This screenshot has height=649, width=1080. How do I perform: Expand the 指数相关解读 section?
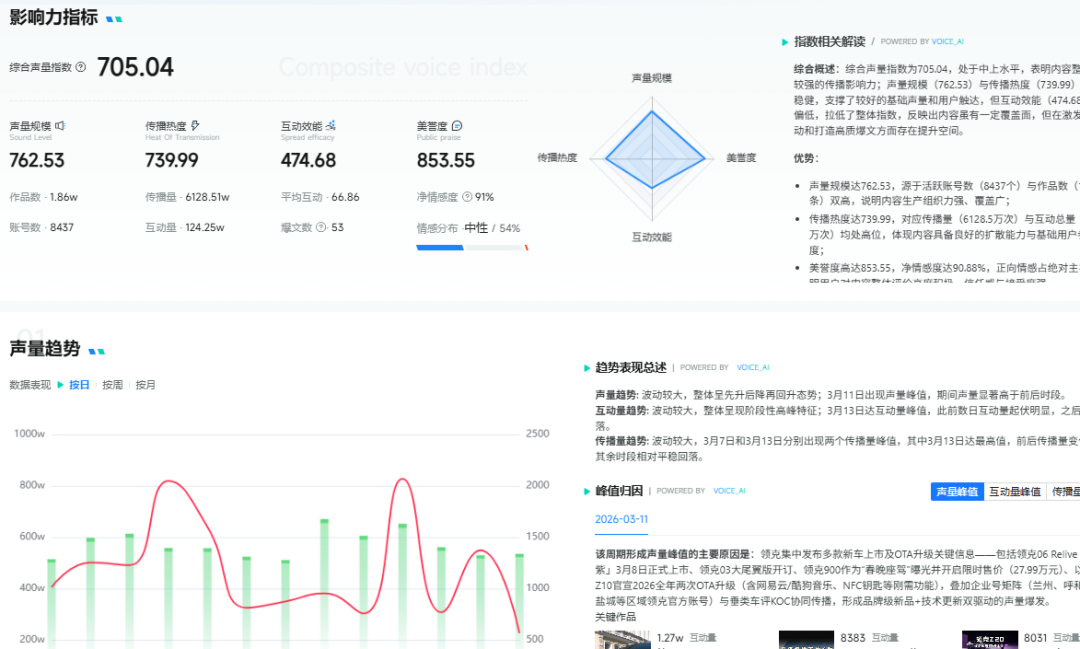point(785,42)
